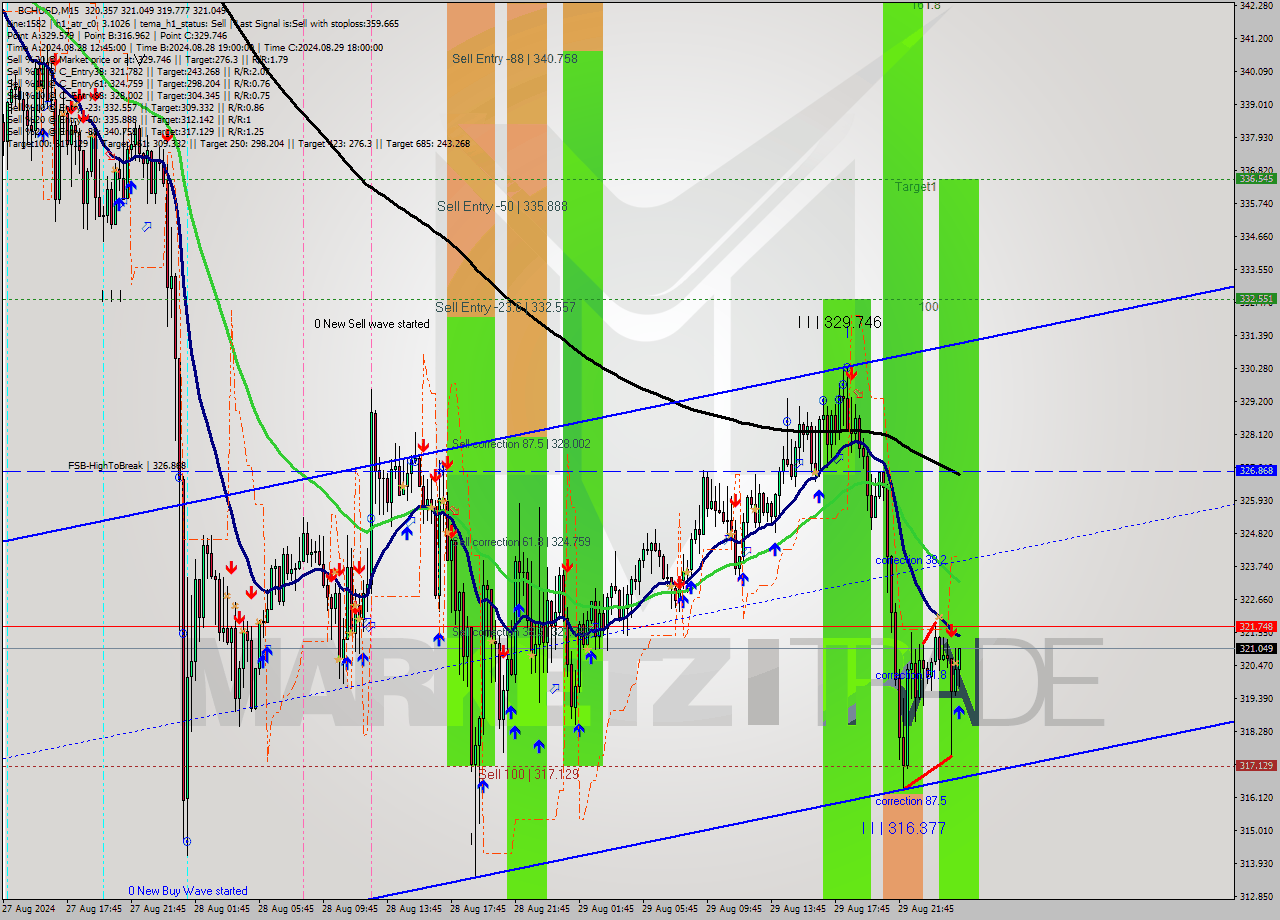The image size is (1280, 920).
Task: Select the 'Sell Entry -23.6 | 332.557' label
Action: 505,307
